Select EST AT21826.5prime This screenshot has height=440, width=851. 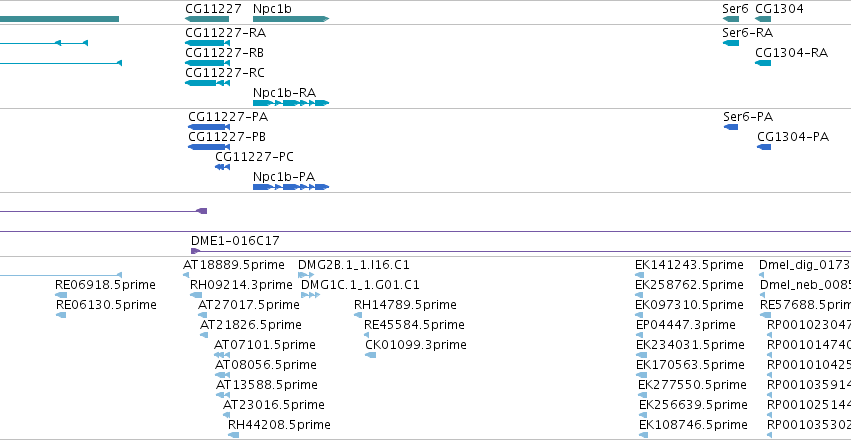pos(204,335)
